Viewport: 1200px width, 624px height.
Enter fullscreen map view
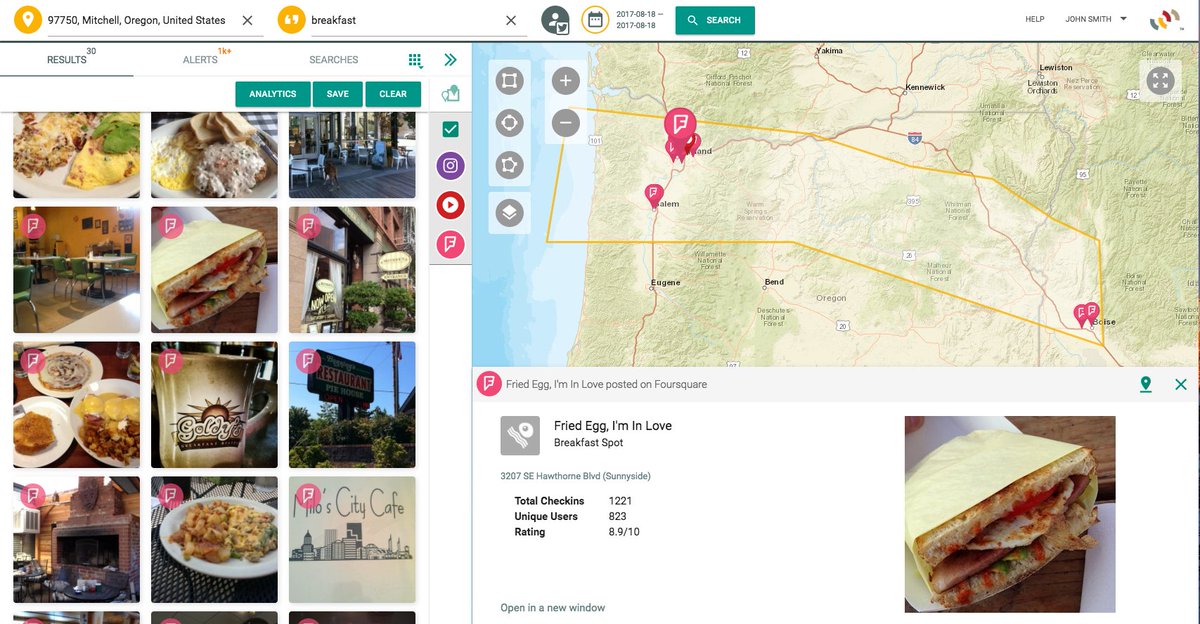(1160, 80)
